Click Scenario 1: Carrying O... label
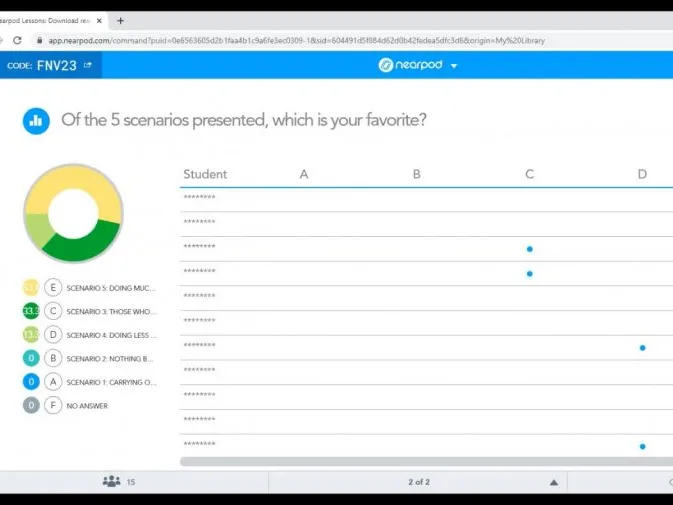The image size is (673, 505). coord(112,382)
